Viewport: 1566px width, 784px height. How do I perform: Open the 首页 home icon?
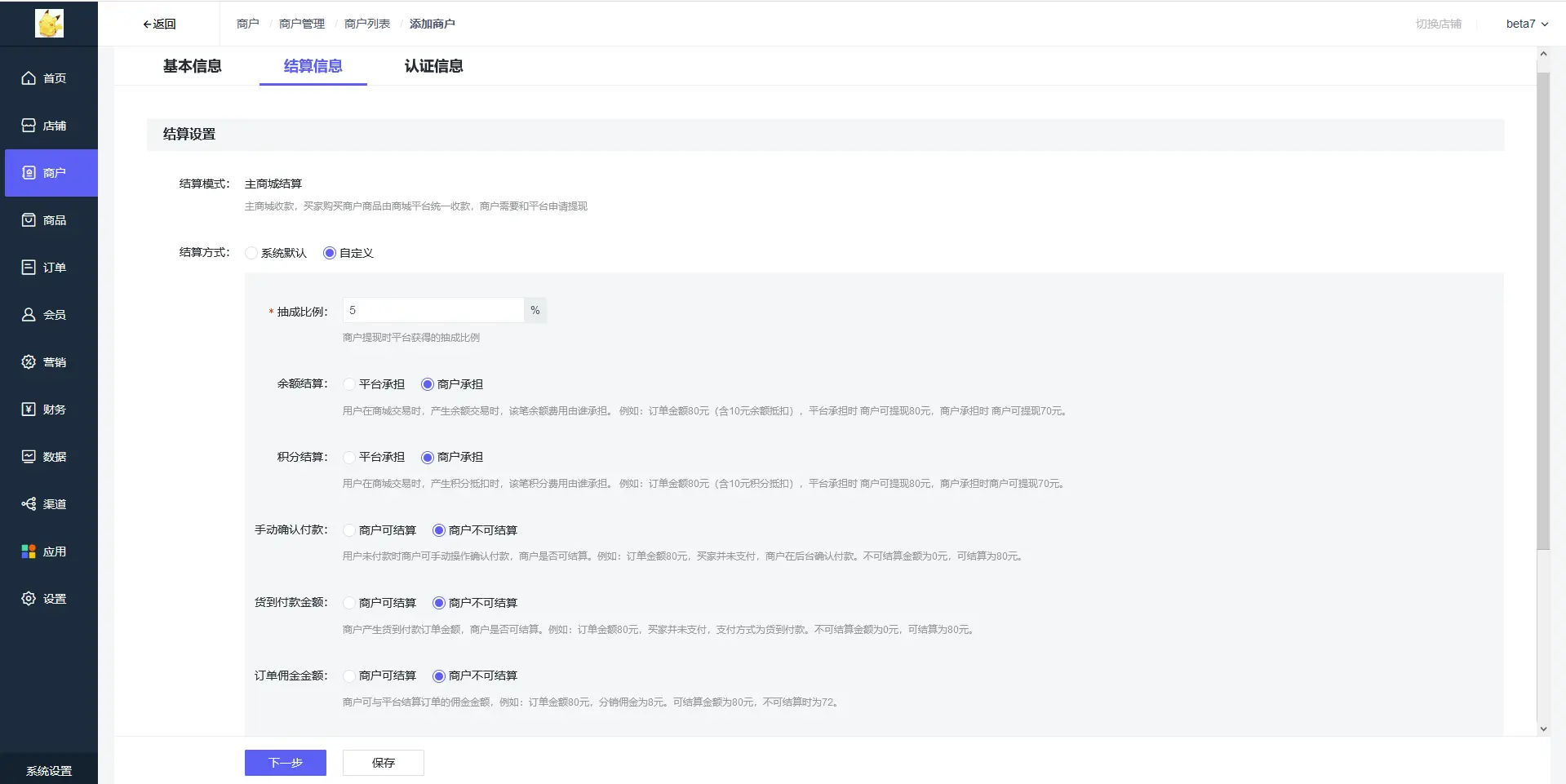click(x=29, y=78)
